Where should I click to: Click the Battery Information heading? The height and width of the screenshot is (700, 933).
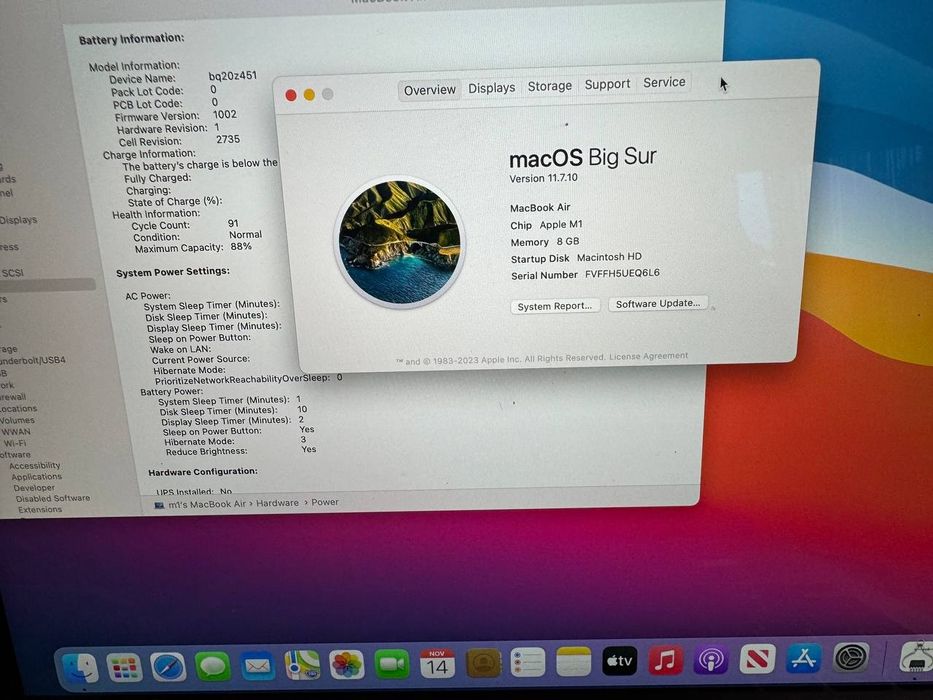(x=132, y=39)
